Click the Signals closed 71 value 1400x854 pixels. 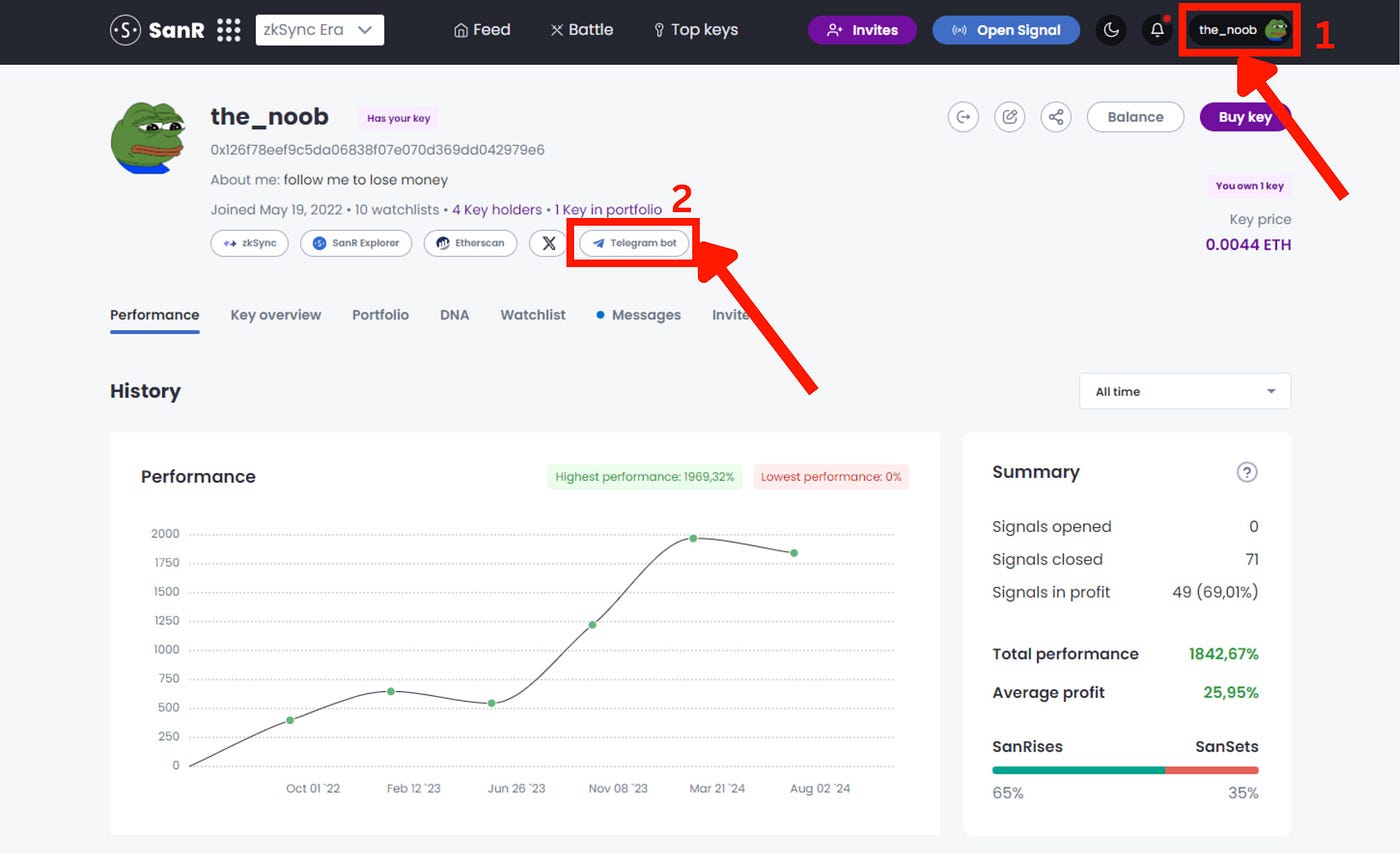coord(1252,559)
